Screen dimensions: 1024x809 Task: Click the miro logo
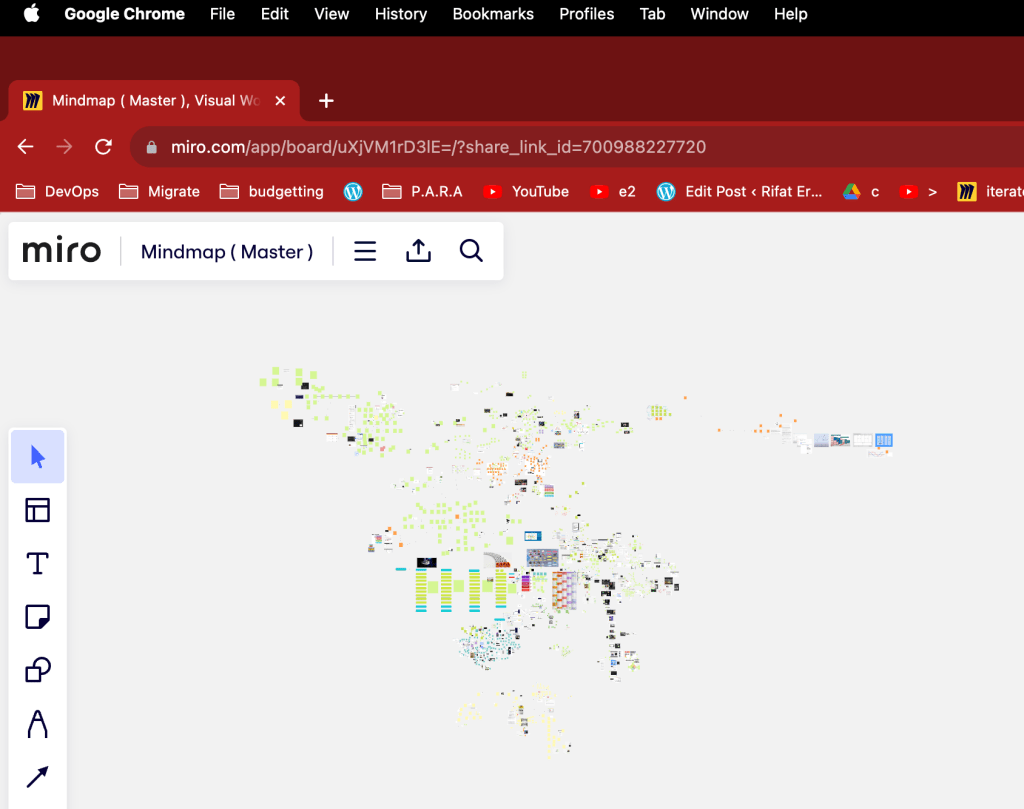62,250
